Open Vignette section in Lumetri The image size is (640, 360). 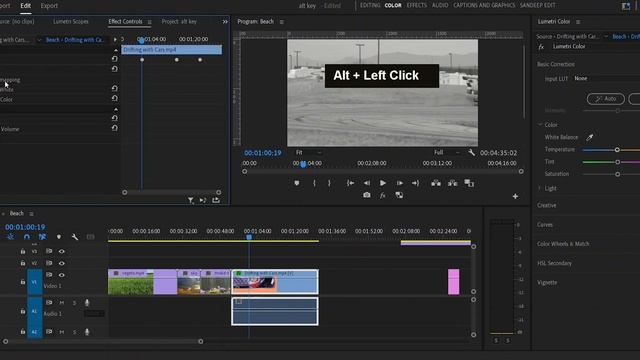pos(547,282)
